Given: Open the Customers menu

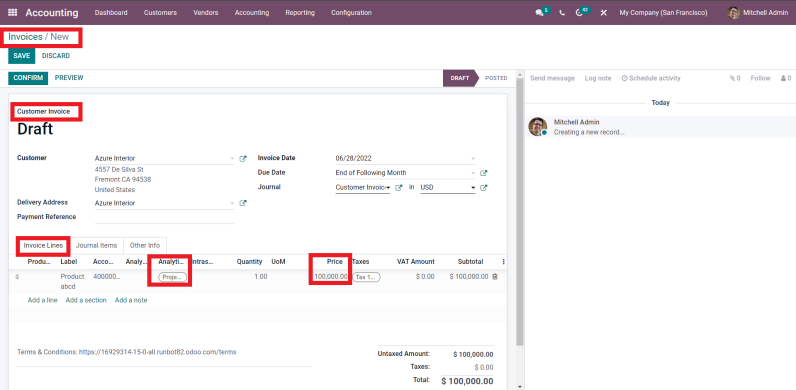Looking at the screenshot, I should (160, 13).
